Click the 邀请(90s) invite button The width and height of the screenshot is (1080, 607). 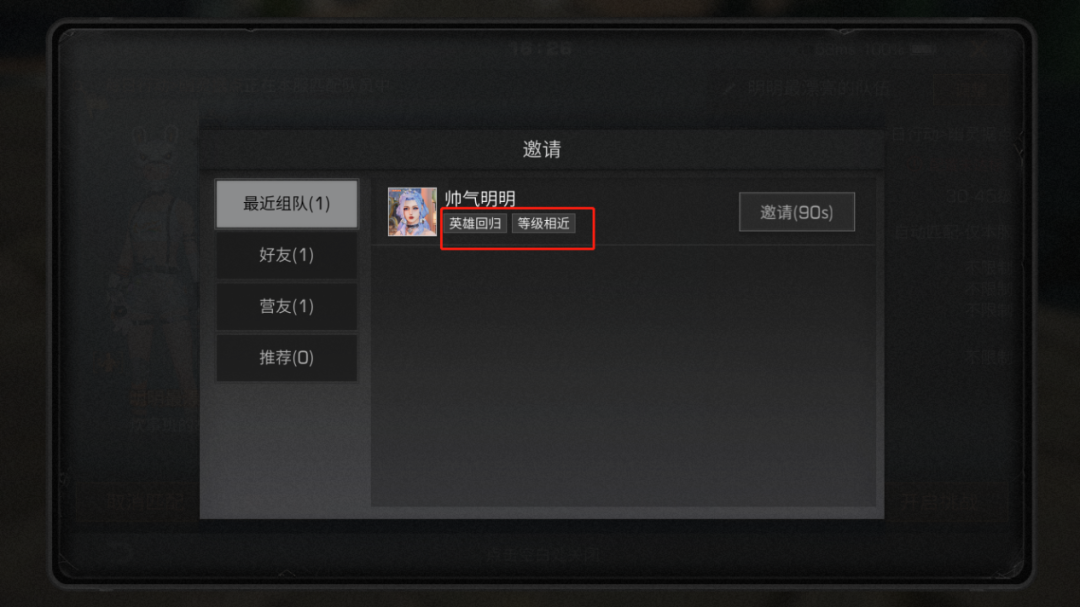(797, 212)
